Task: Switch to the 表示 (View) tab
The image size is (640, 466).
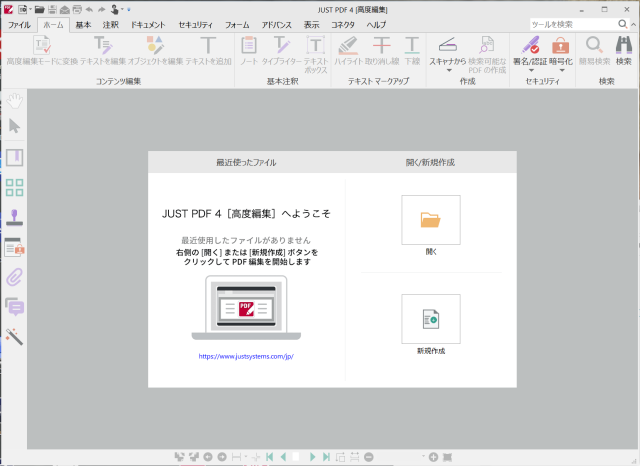Action: pyautogui.click(x=311, y=25)
